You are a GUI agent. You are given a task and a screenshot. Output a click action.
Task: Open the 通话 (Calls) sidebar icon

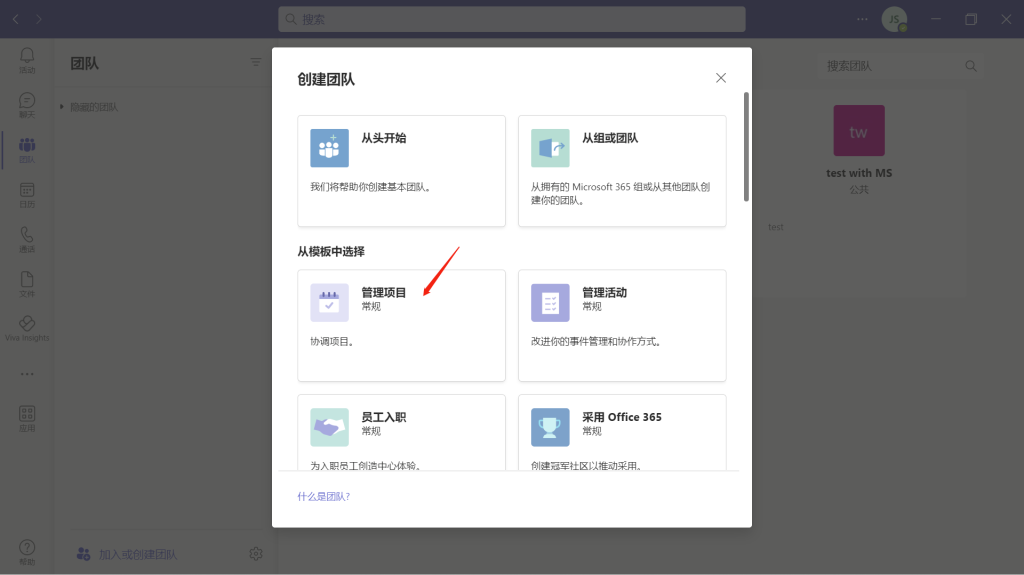(27, 239)
